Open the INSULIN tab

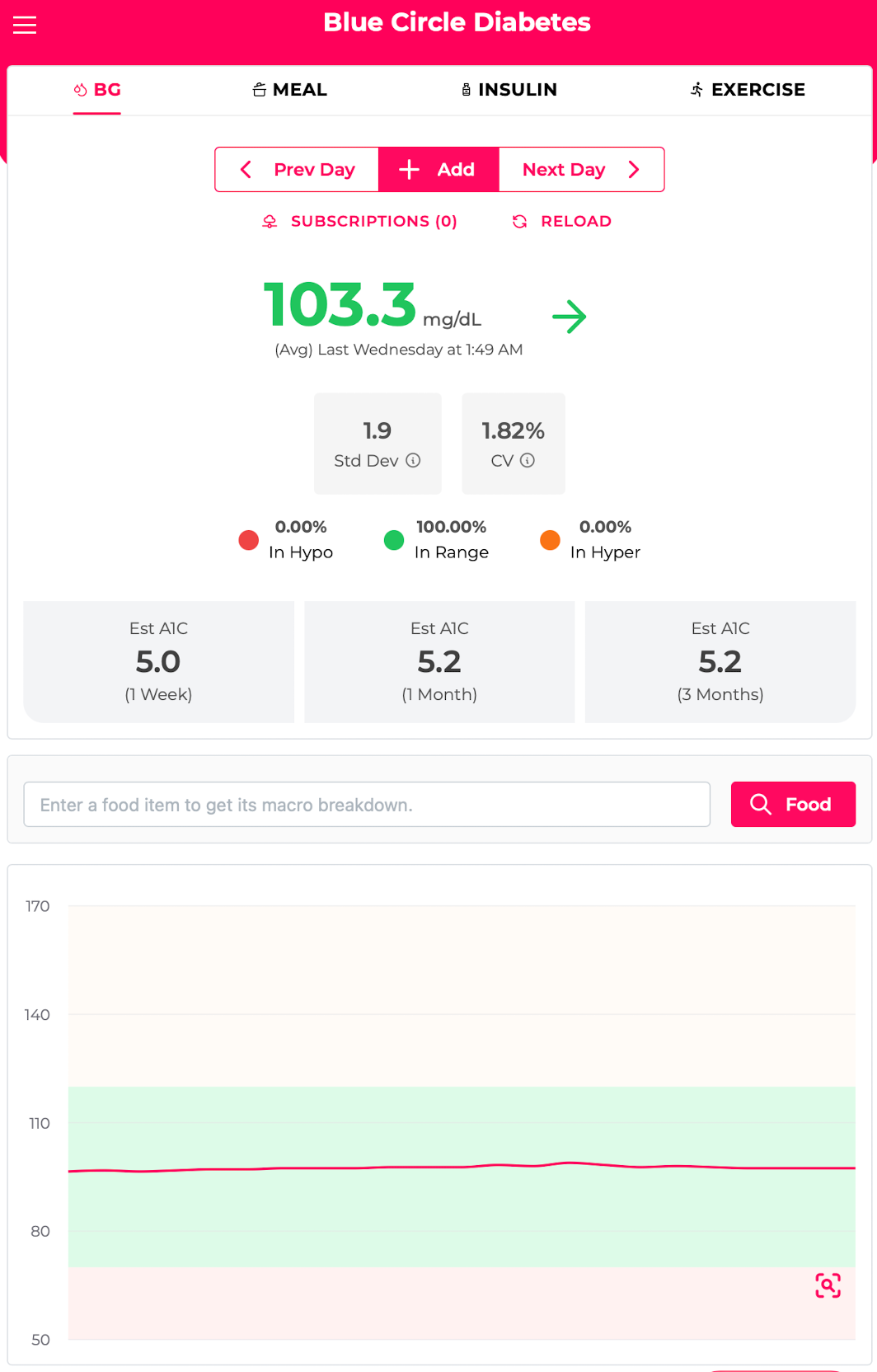(x=509, y=90)
